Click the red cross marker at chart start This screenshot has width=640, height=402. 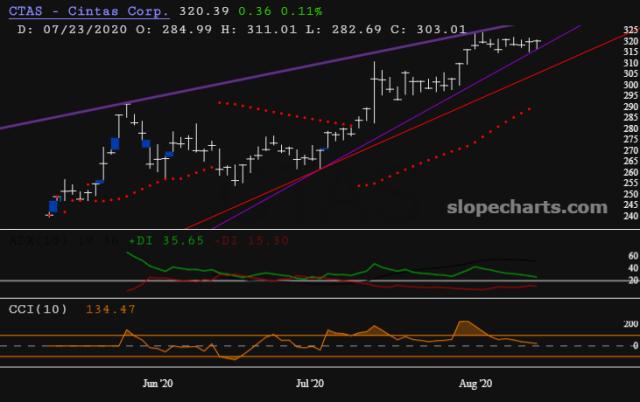point(50,214)
